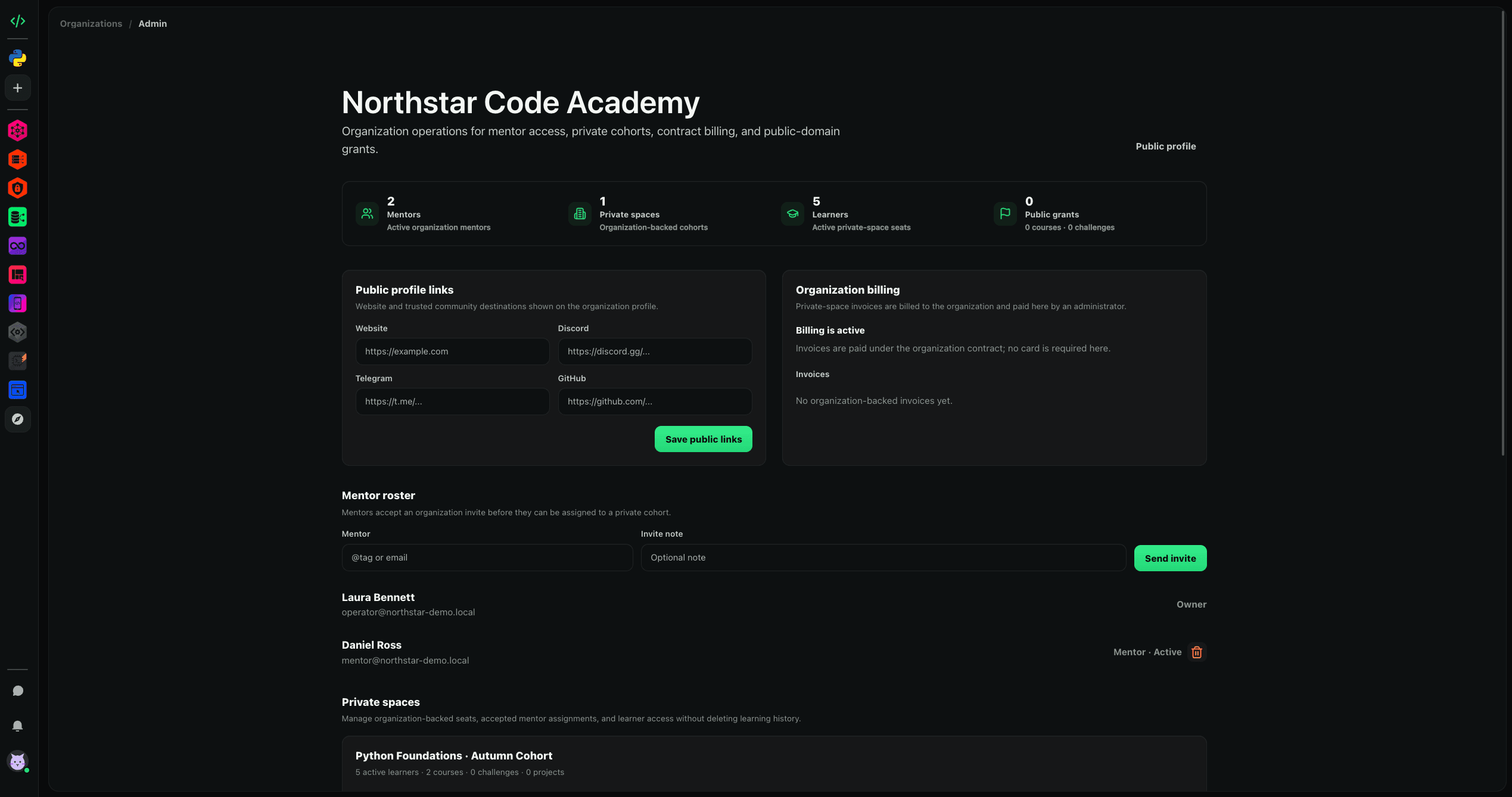Click the Invite note optional field
Image resolution: width=1512 pixels, height=797 pixels.
pos(883,558)
